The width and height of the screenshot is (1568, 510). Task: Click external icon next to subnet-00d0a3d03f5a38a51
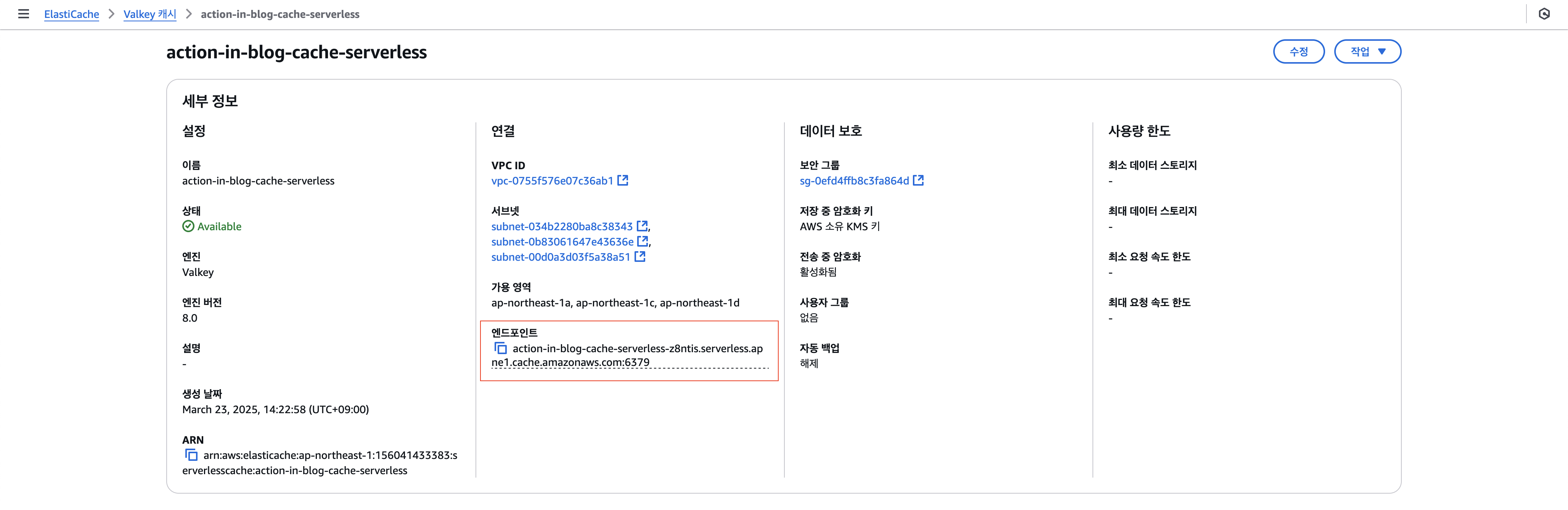640,256
